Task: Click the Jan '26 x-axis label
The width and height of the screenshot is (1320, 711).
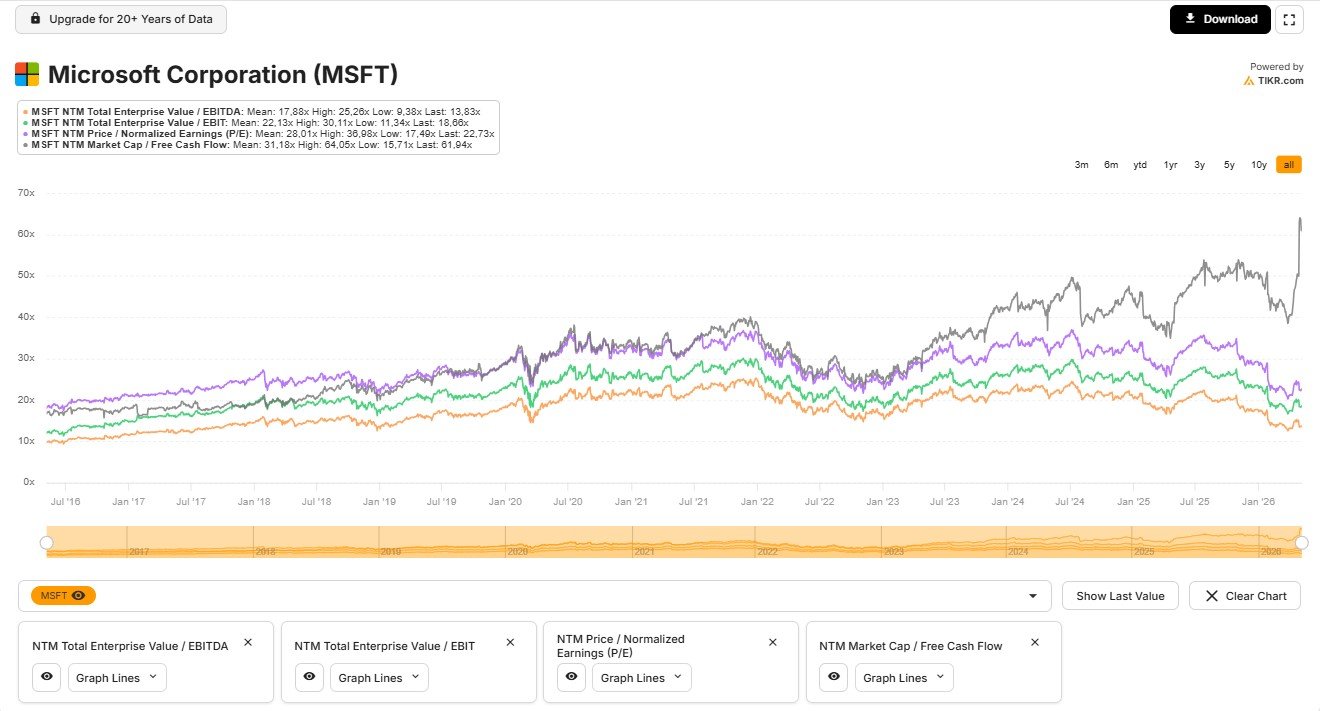Action: point(1258,502)
